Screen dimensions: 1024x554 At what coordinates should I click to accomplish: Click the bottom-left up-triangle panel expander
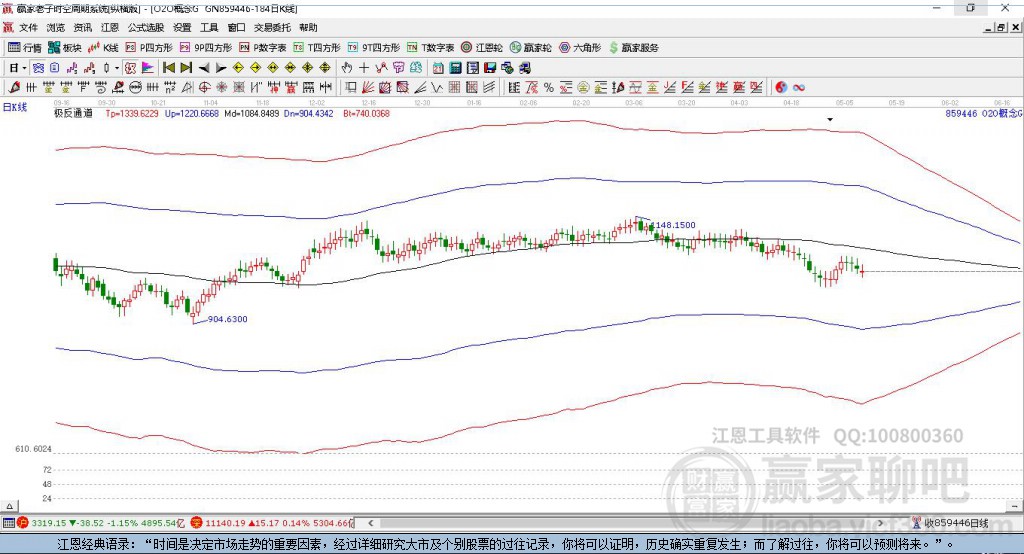(9, 506)
